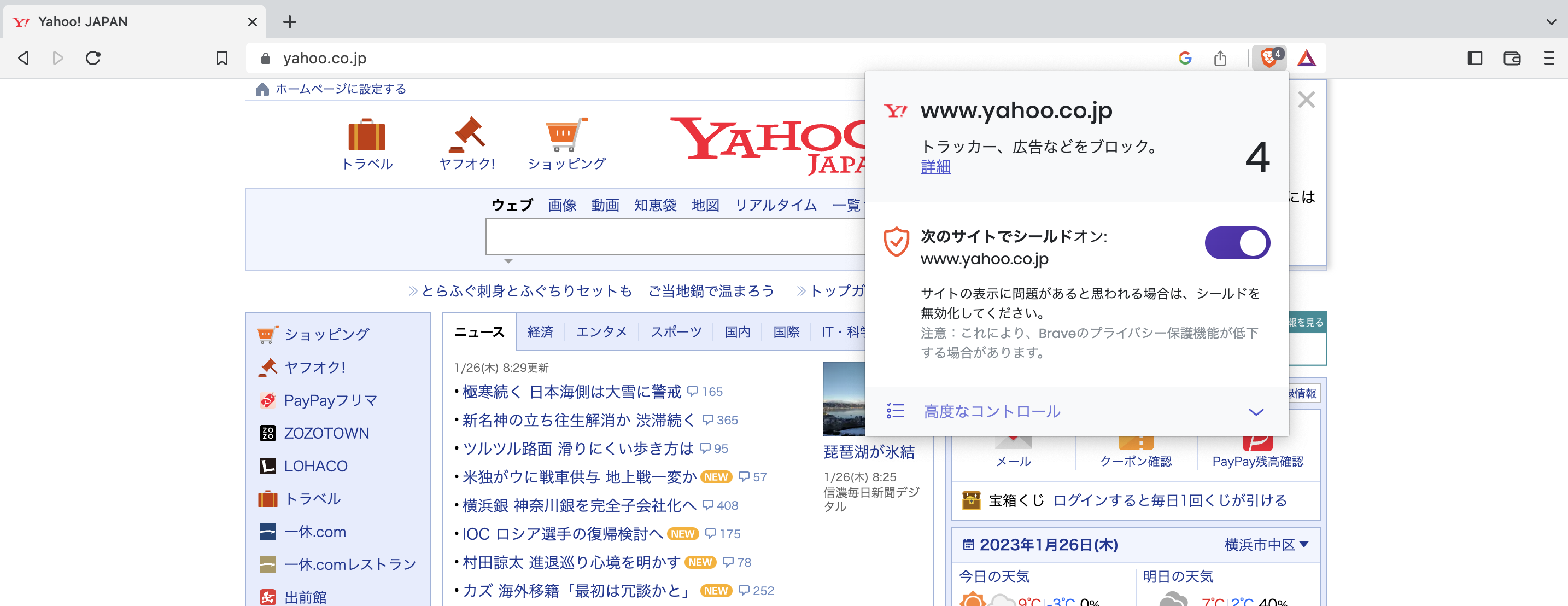
Task: Open the browser hamburger menu
Action: click(x=1549, y=59)
